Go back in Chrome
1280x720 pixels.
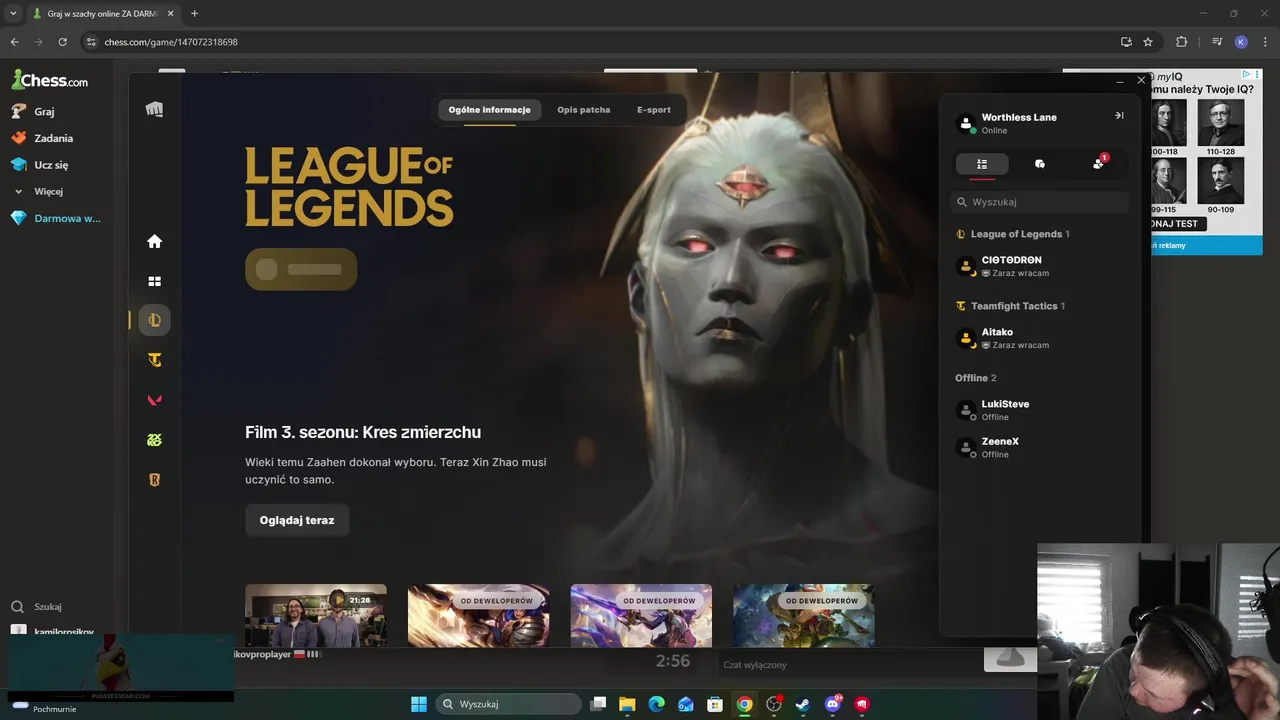(x=14, y=42)
